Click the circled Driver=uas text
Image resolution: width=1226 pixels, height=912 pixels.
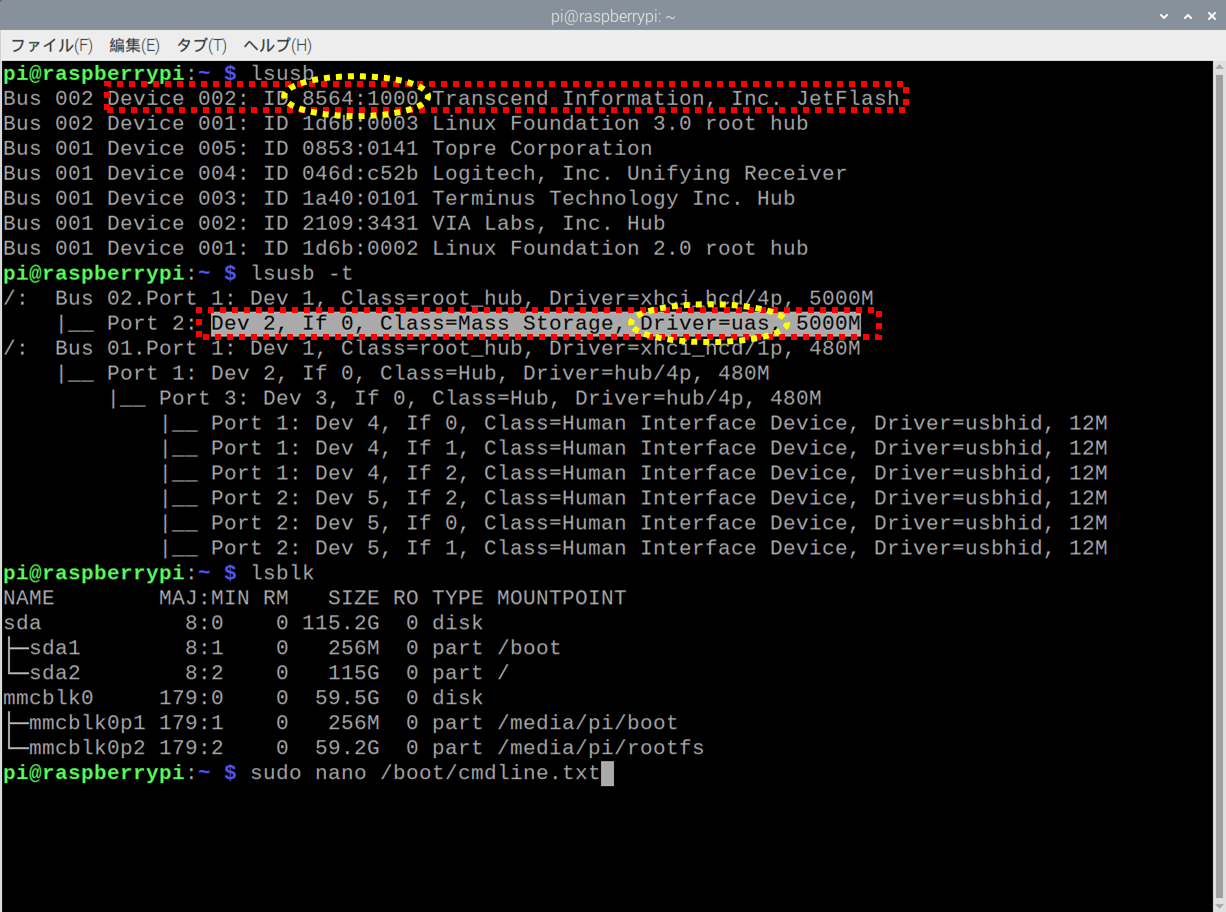pos(706,323)
